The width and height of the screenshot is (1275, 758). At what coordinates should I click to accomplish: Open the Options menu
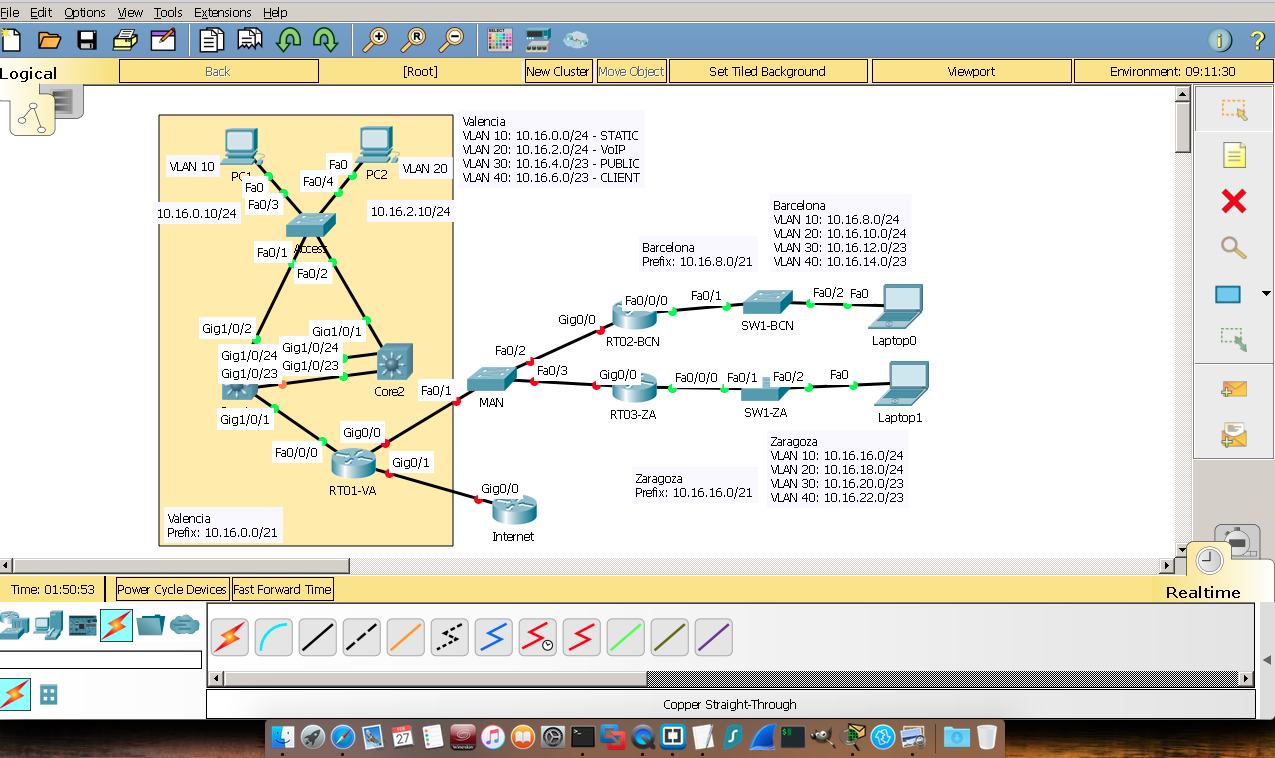tap(85, 12)
